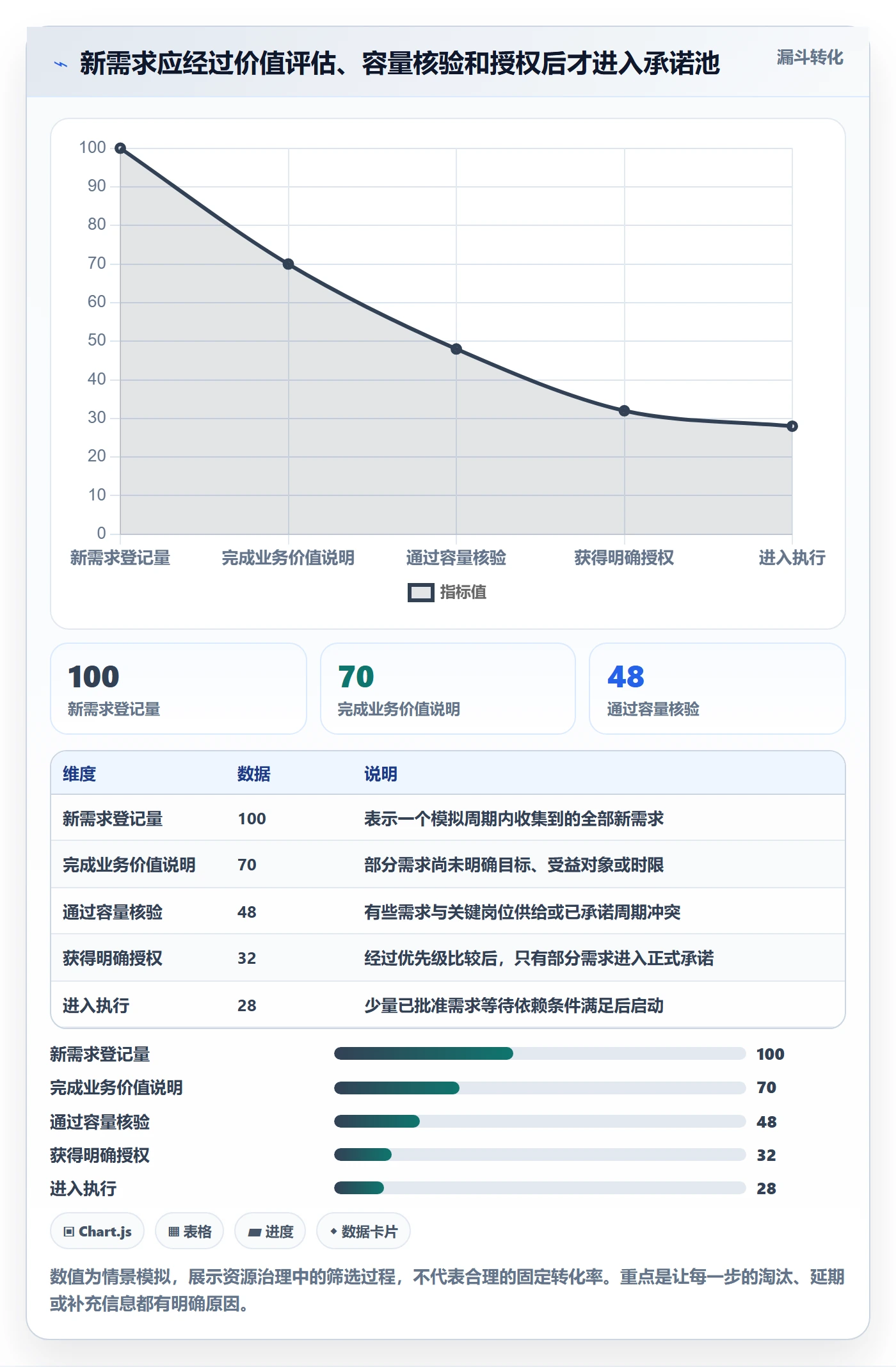Image resolution: width=896 pixels, height=1367 pixels.
Task: Open the 完成业务价值说明 data card showing 70
Action: click(448, 689)
